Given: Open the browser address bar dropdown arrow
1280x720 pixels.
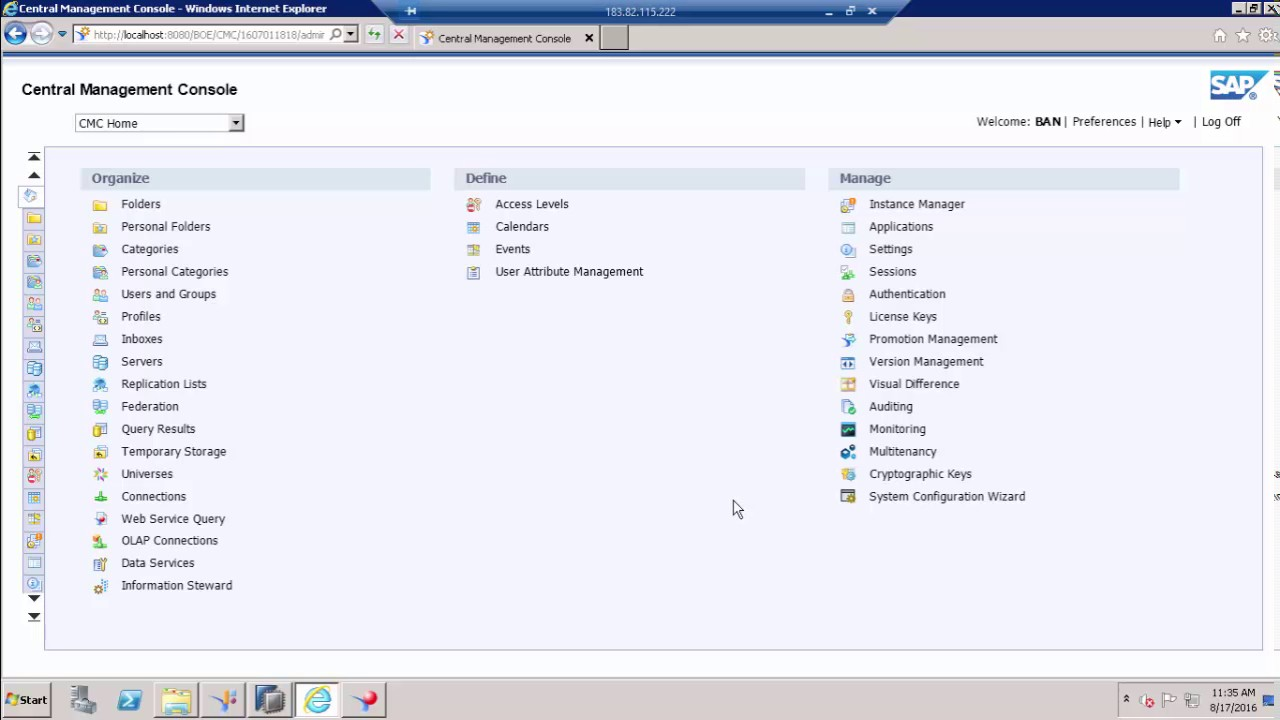Looking at the screenshot, I should (x=350, y=35).
